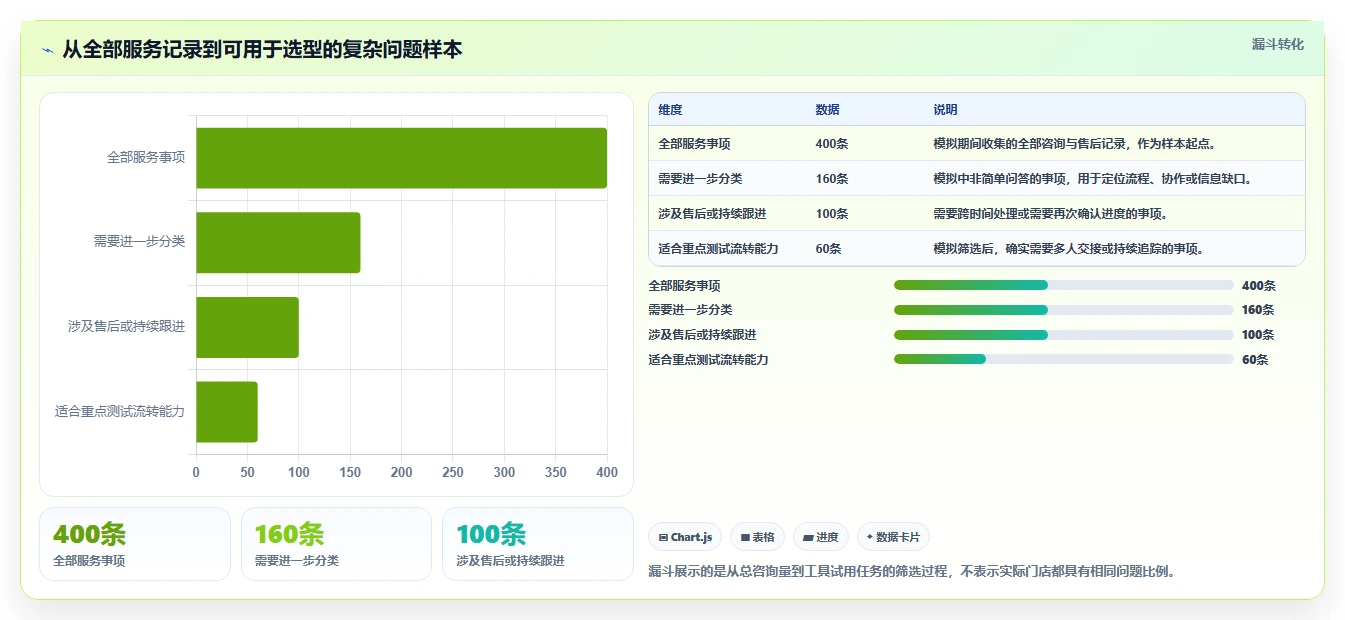Click the 适合重点测试流转能力 60条 progress bar
Image resolution: width=1345 pixels, height=620 pixels.
1064,360
